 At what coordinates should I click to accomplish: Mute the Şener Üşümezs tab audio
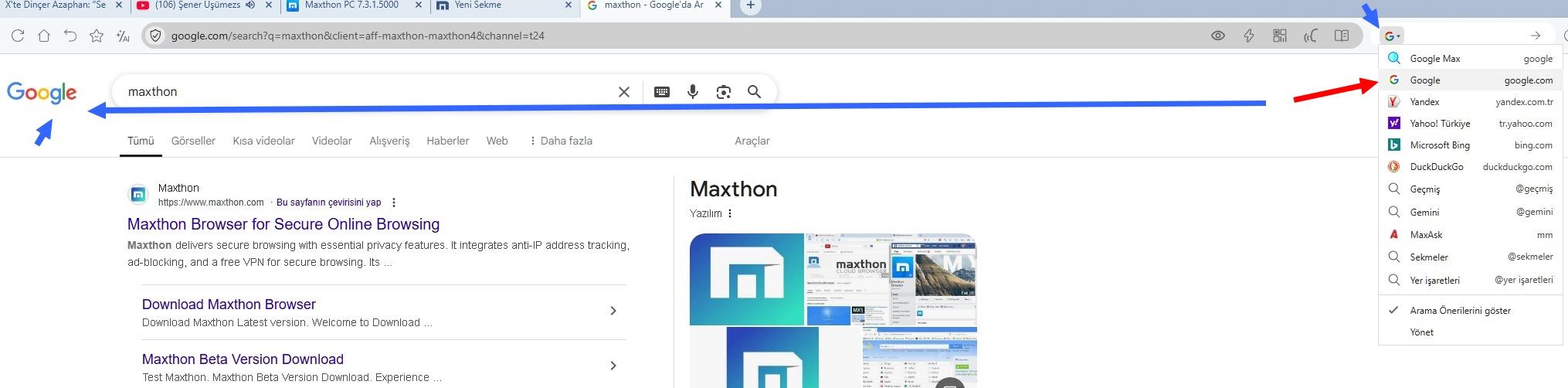click(250, 5)
